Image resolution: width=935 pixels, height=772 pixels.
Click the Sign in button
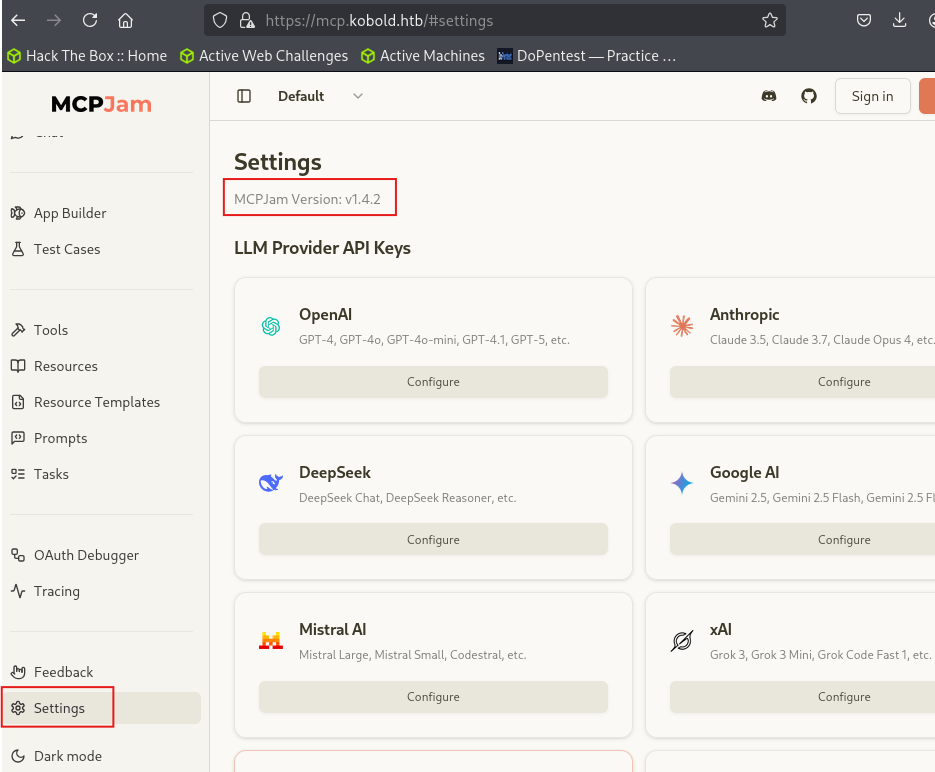pyautogui.click(x=872, y=96)
